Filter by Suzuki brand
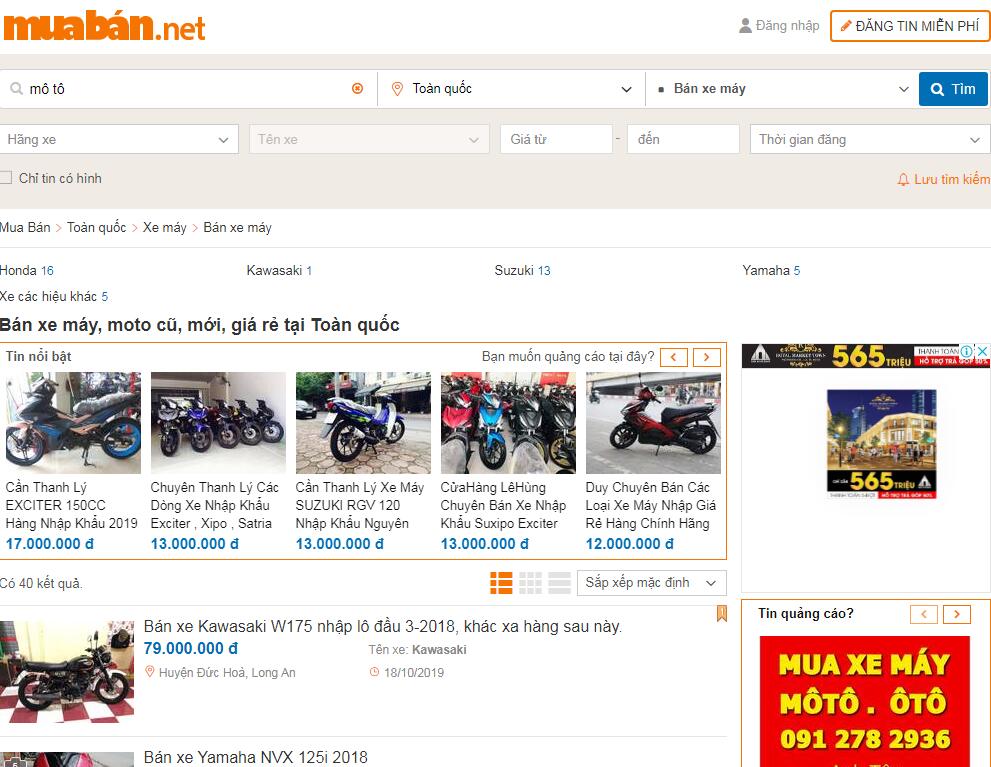Image resolution: width=991 pixels, height=767 pixels. [523, 270]
